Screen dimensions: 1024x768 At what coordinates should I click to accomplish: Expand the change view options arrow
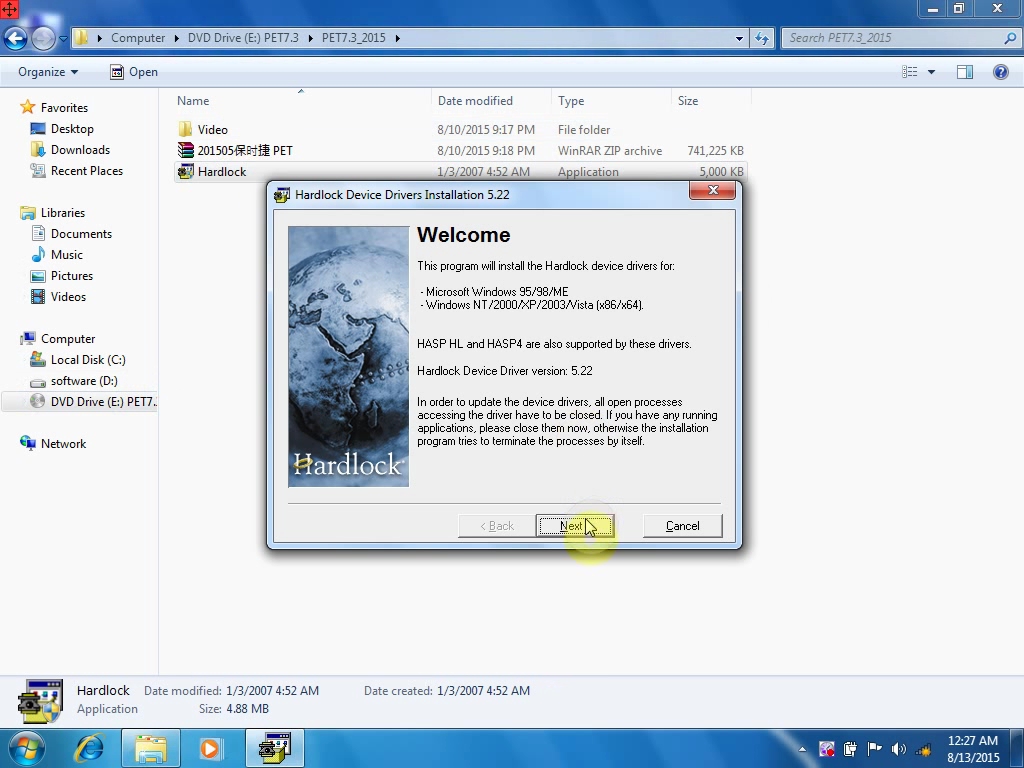tap(931, 72)
